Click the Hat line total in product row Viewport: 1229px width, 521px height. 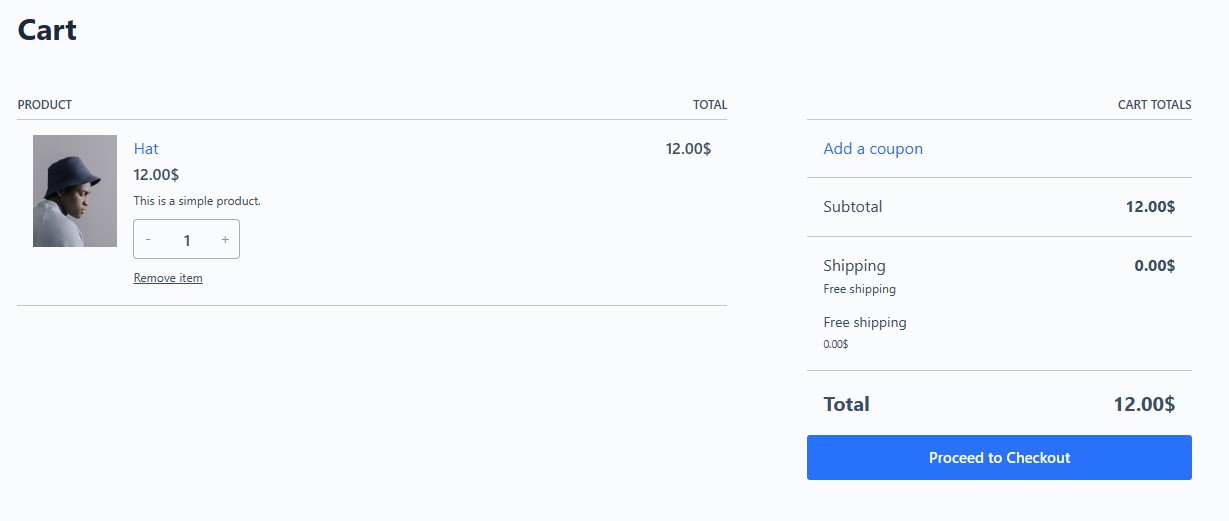point(688,149)
